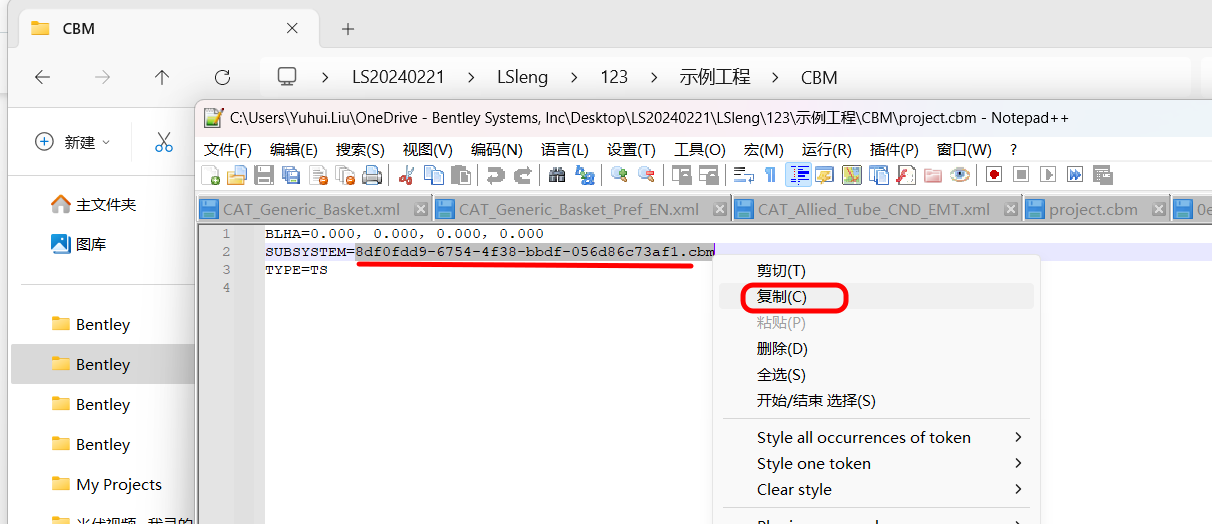Click the macro Playback icon
The width and height of the screenshot is (1212, 524).
coord(1048,175)
